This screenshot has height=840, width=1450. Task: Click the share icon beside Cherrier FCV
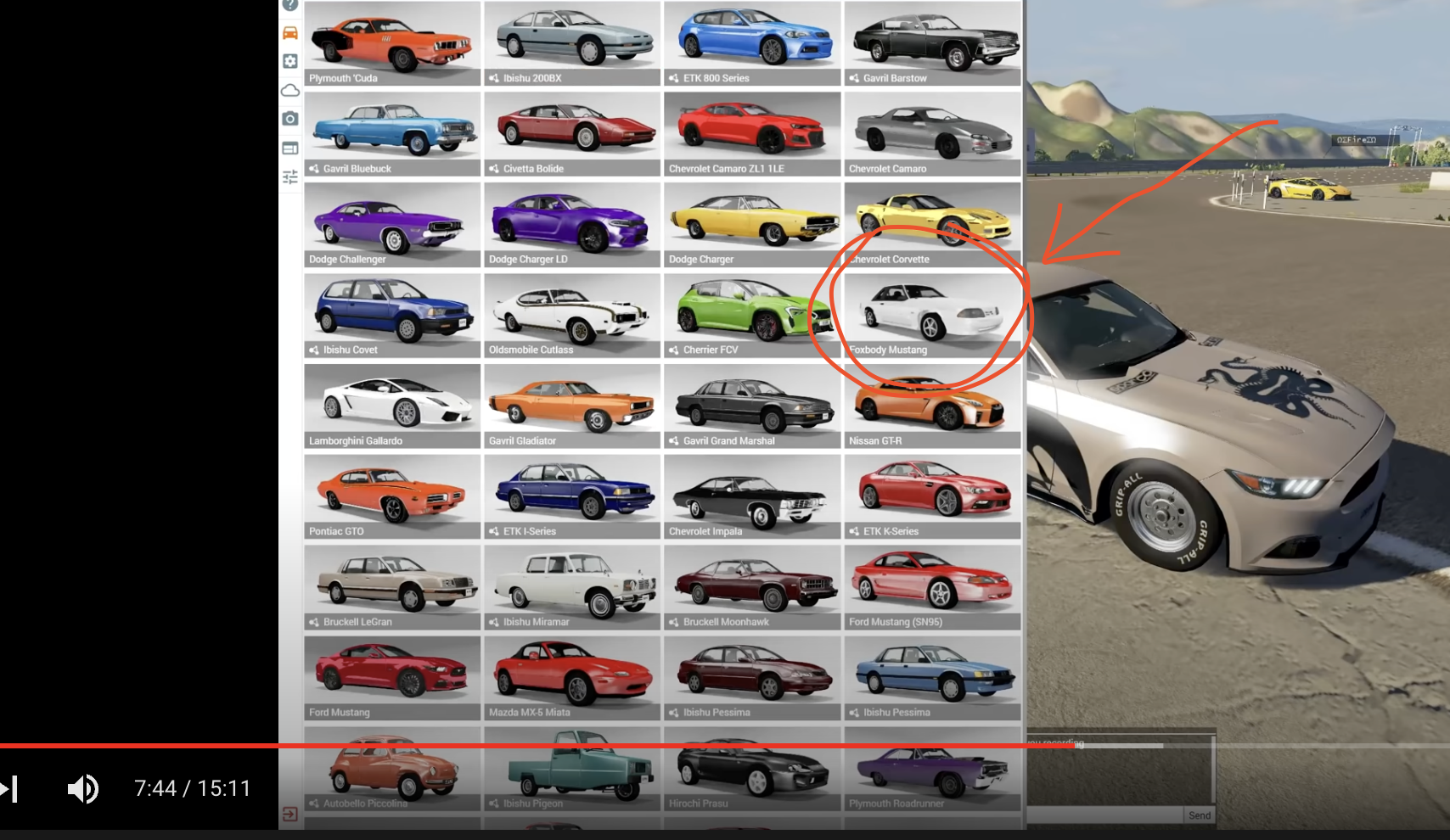click(x=673, y=350)
